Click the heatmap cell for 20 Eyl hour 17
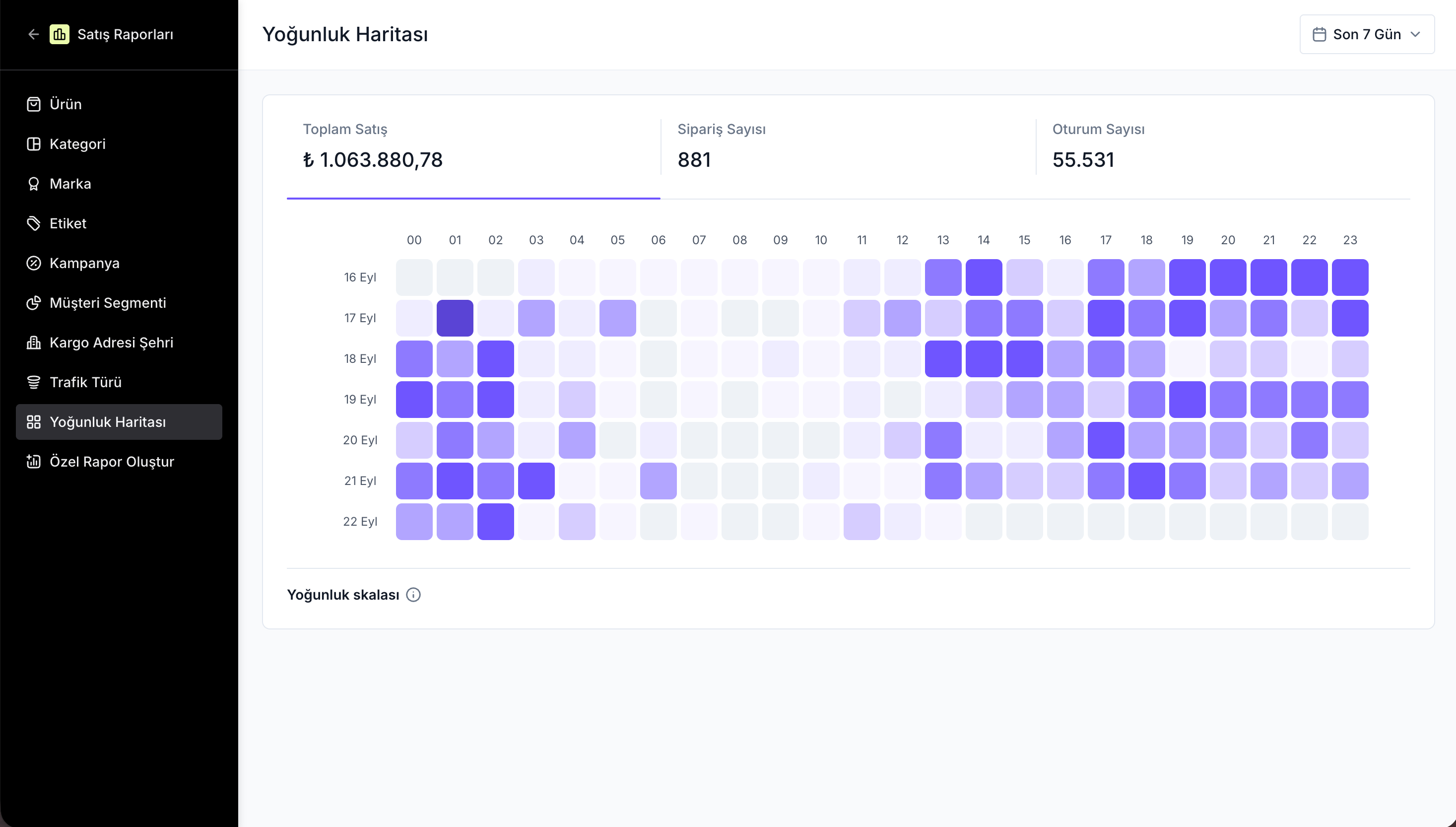This screenshot has height=827, width=1456. [1106, 440]
